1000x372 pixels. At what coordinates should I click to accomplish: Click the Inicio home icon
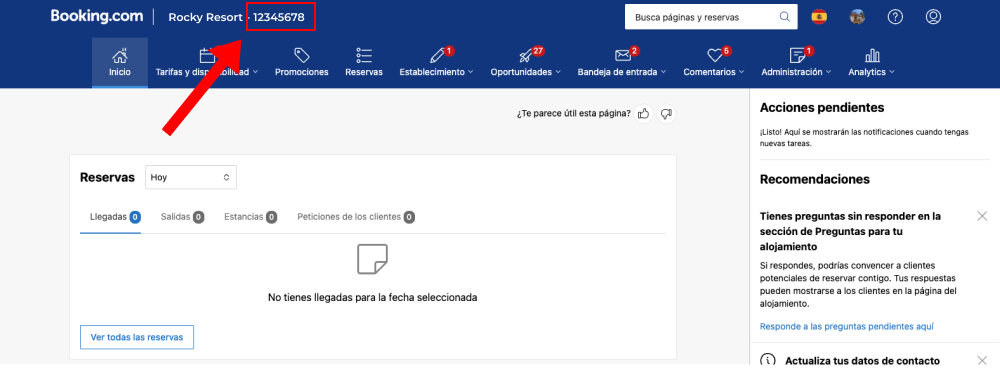coord(119,56)
